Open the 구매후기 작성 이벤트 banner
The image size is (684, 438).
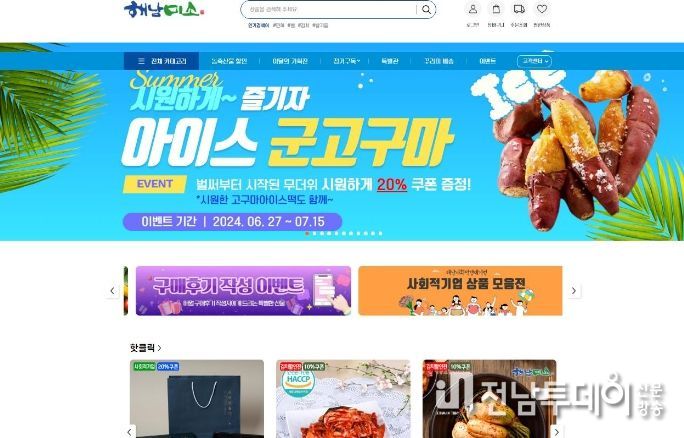243,291
